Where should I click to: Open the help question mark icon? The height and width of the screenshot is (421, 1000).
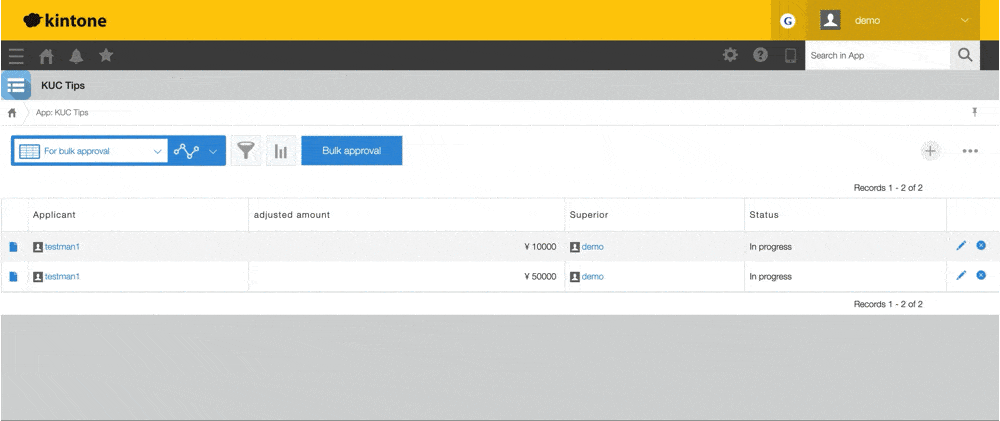760,55
